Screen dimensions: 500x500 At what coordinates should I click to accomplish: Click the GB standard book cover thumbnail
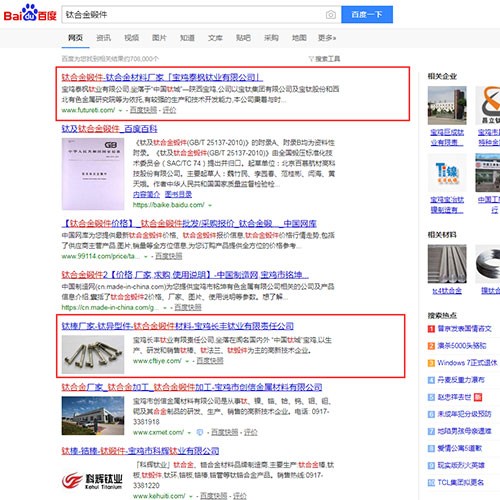[x=93, y=174]
